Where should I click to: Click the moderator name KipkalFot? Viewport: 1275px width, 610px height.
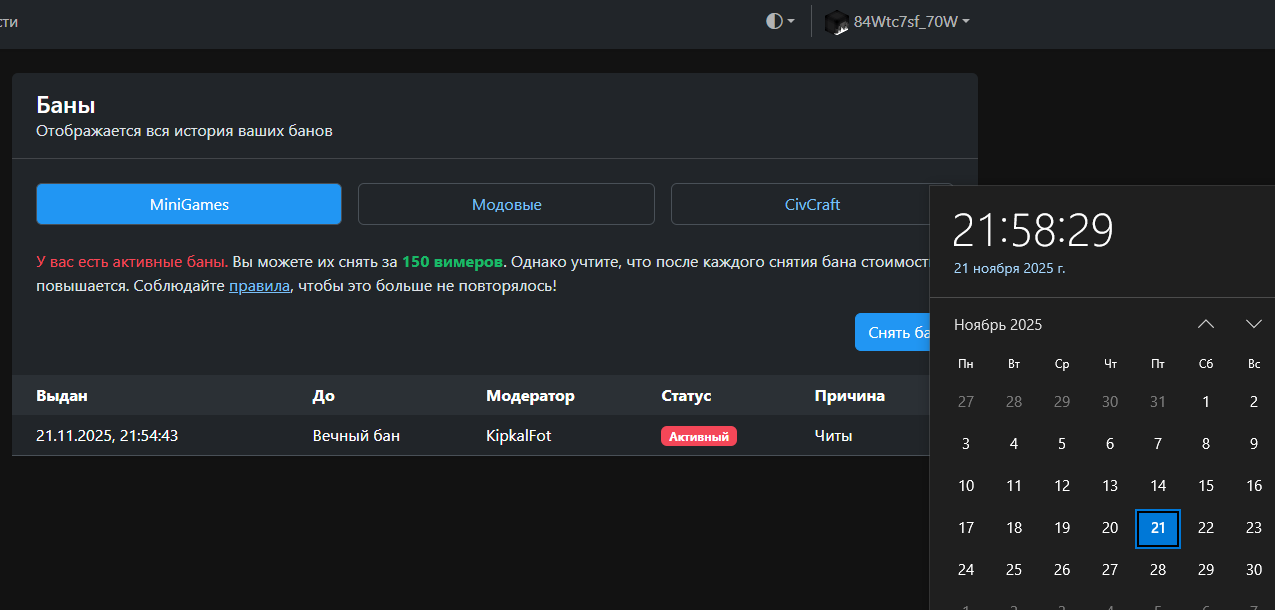pyautogui.click(x=519, y=436)
